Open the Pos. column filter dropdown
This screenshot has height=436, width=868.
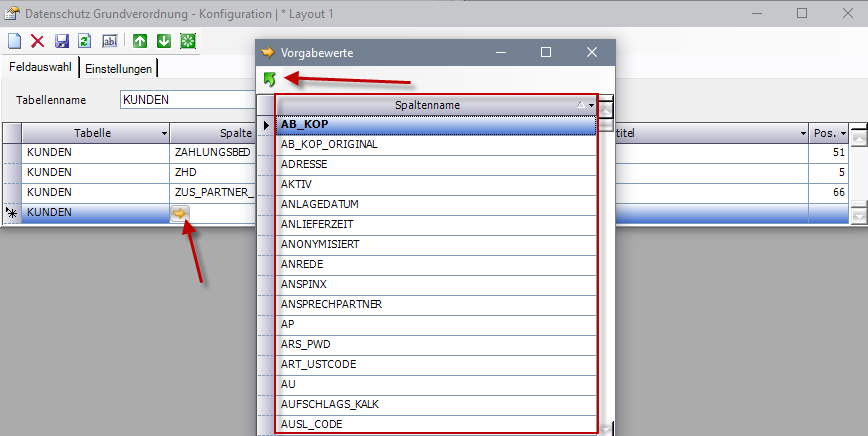[x=843, y=133]
